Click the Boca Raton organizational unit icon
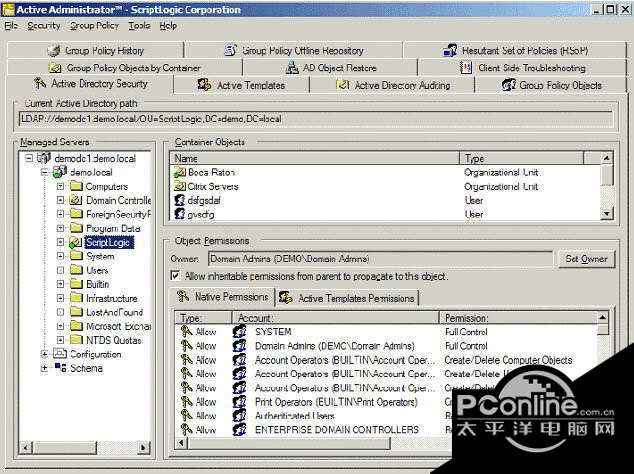 (180, 173)
